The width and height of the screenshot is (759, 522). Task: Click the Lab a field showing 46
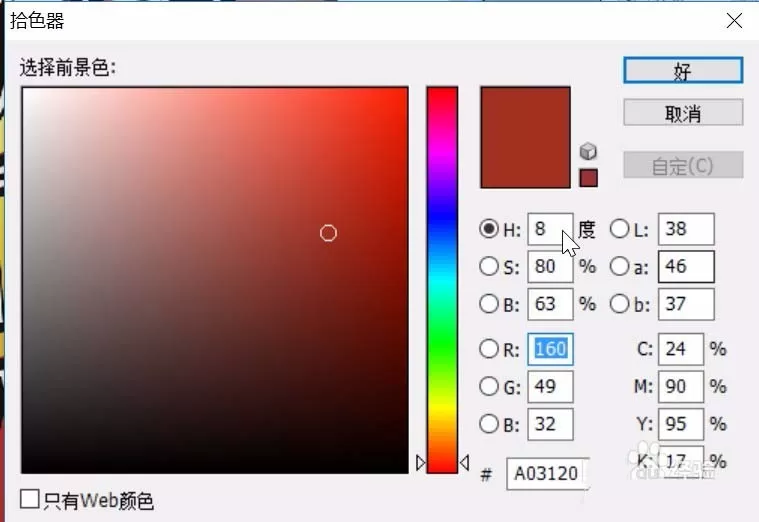[x=686, y=266]
